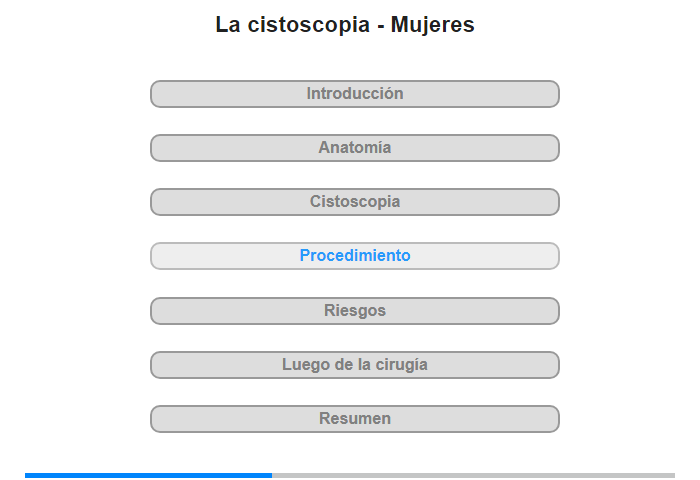700x480 pixels.
Task: Open the Introducción section
Action: [x=354, y=94]
